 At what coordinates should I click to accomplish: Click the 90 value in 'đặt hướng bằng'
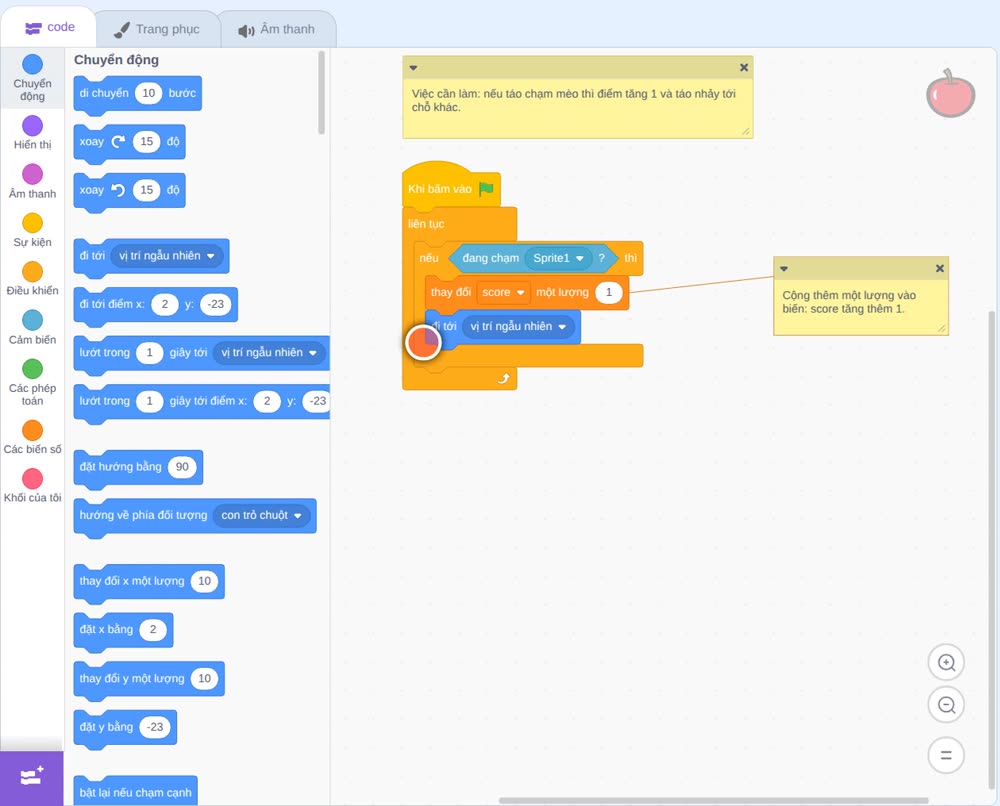pyautogui.click(x=182, y=467)
